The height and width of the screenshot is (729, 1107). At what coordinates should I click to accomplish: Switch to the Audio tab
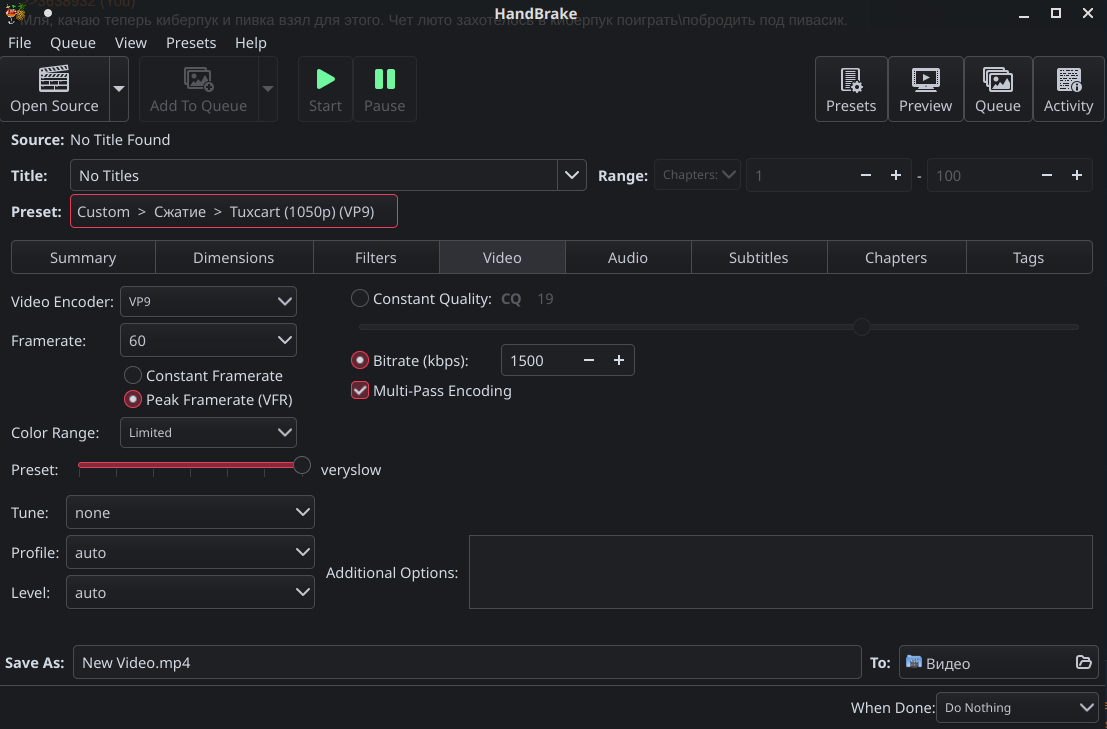point(627,258)
